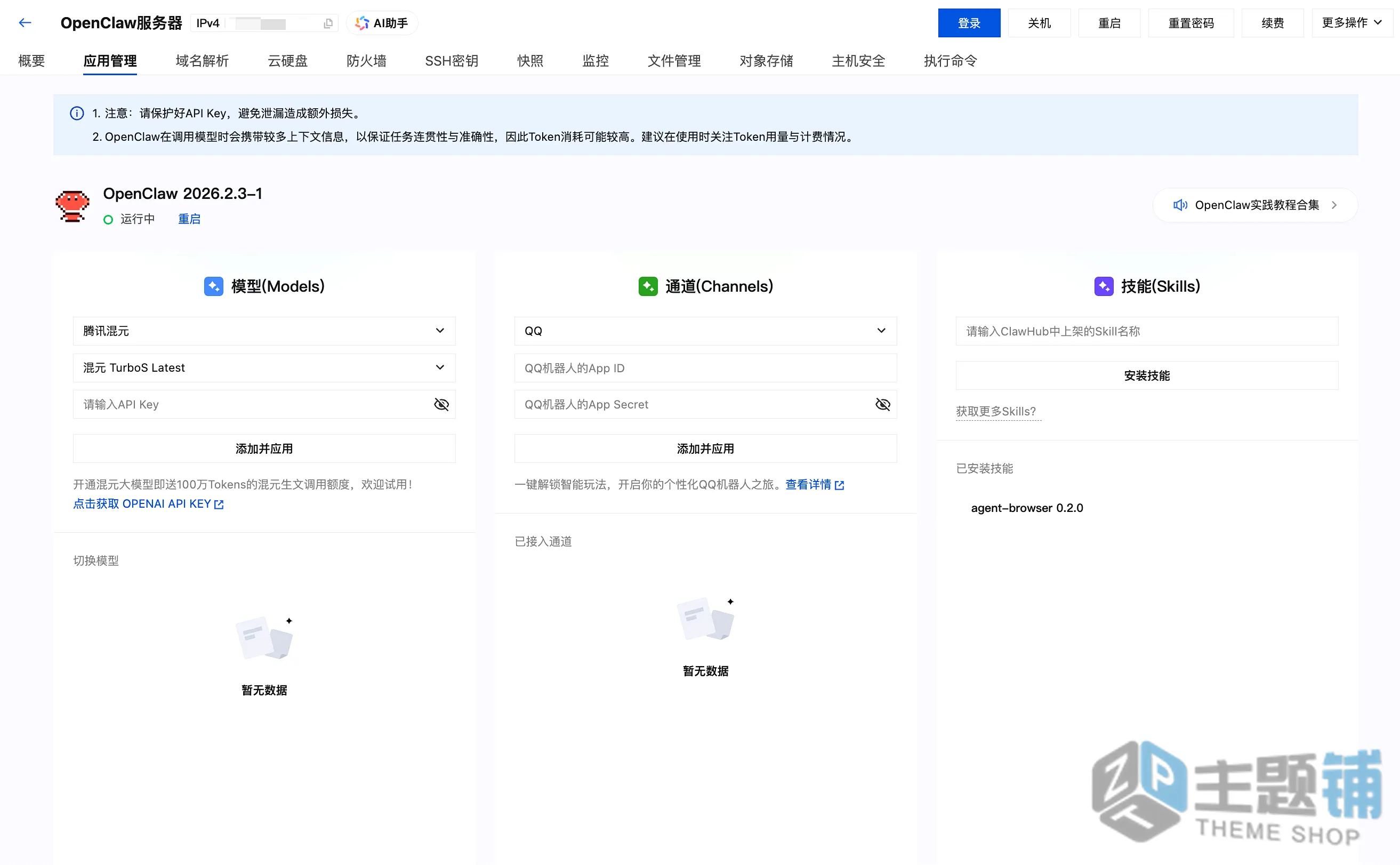Image resolution: width=1400 pixels, height=865 pixels.
Task: Click the top-right 重启 server button
Action: tap(1109, 23)
